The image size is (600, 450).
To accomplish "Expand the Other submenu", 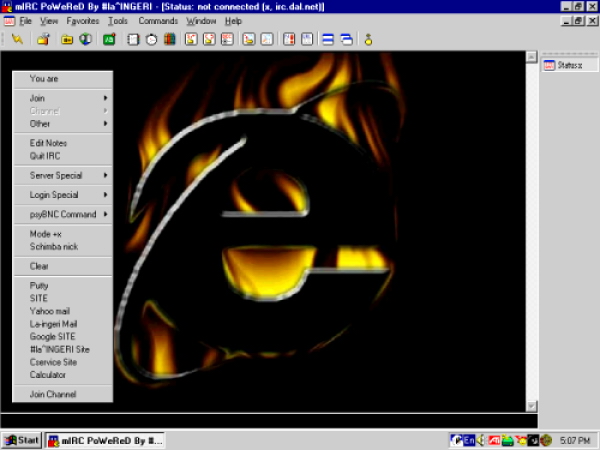I will point(63,124).
